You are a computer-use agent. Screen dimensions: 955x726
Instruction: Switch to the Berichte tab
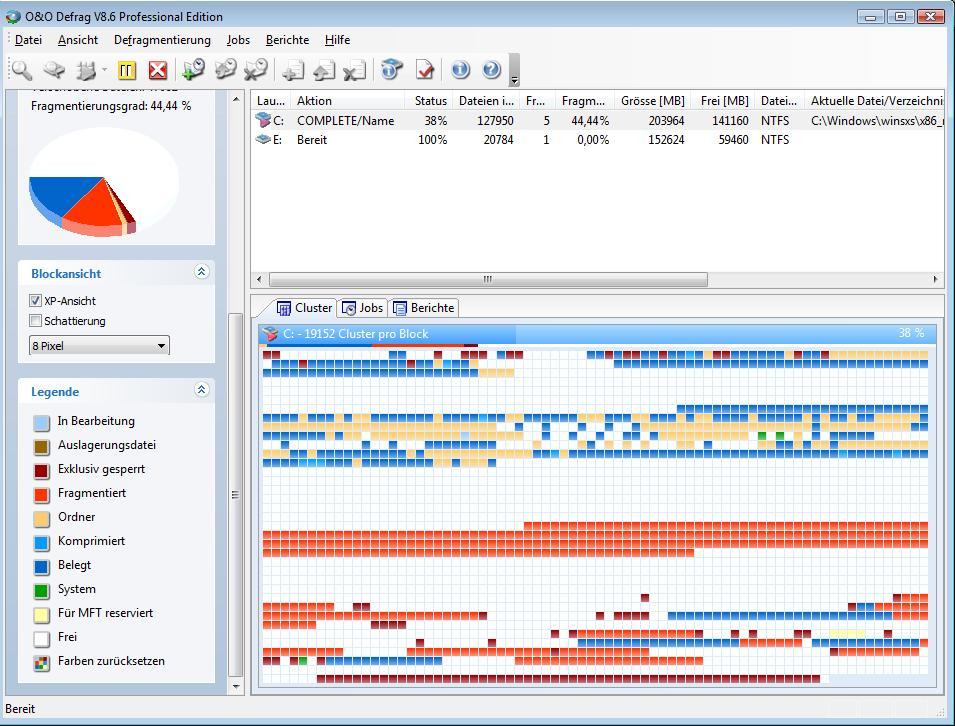[x=425, y=308]
